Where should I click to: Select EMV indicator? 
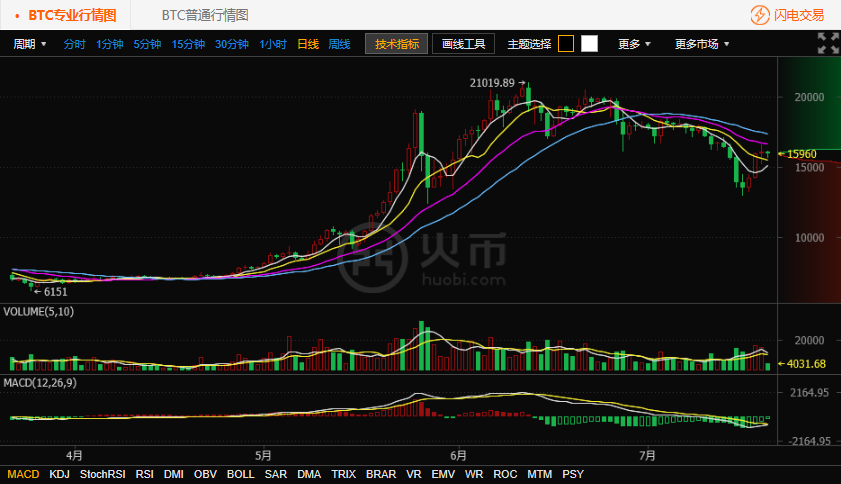tap(443, 474)
